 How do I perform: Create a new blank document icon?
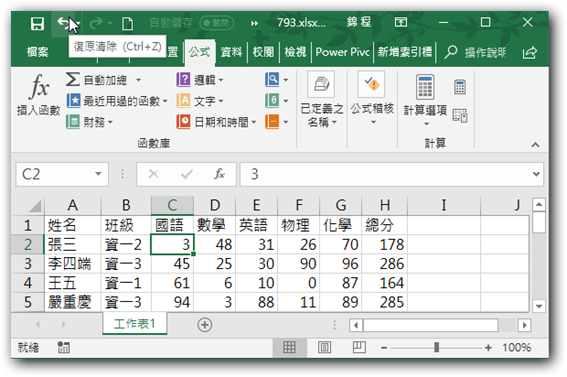point(127,23)
